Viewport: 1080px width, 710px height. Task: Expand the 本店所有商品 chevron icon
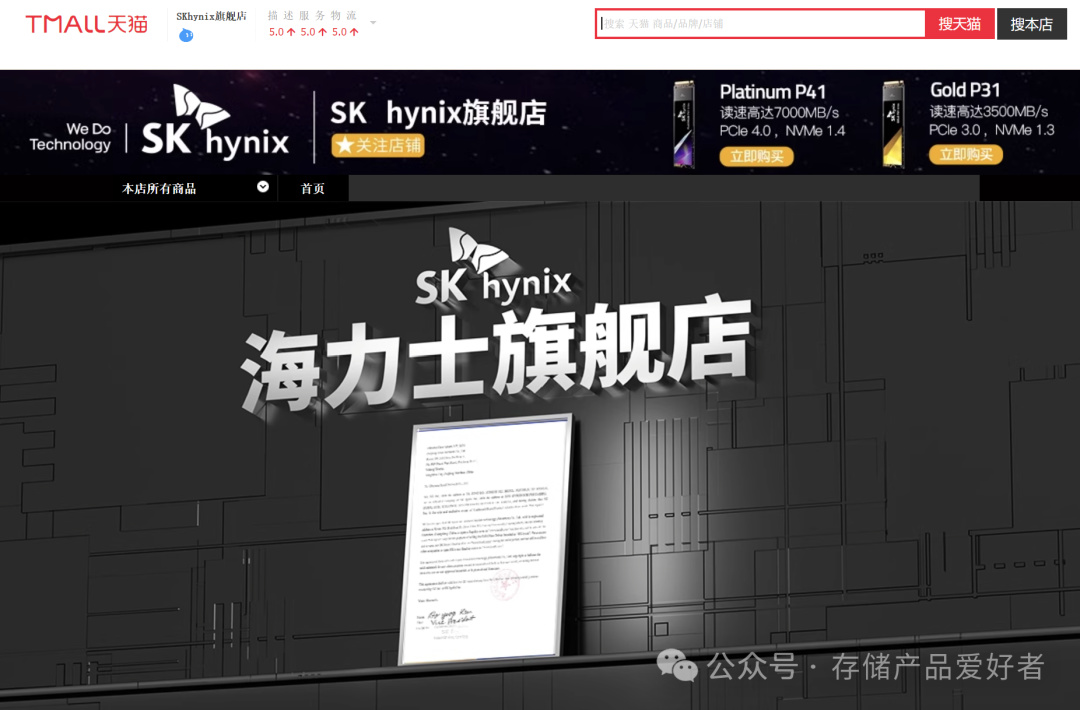click(263, 187)
